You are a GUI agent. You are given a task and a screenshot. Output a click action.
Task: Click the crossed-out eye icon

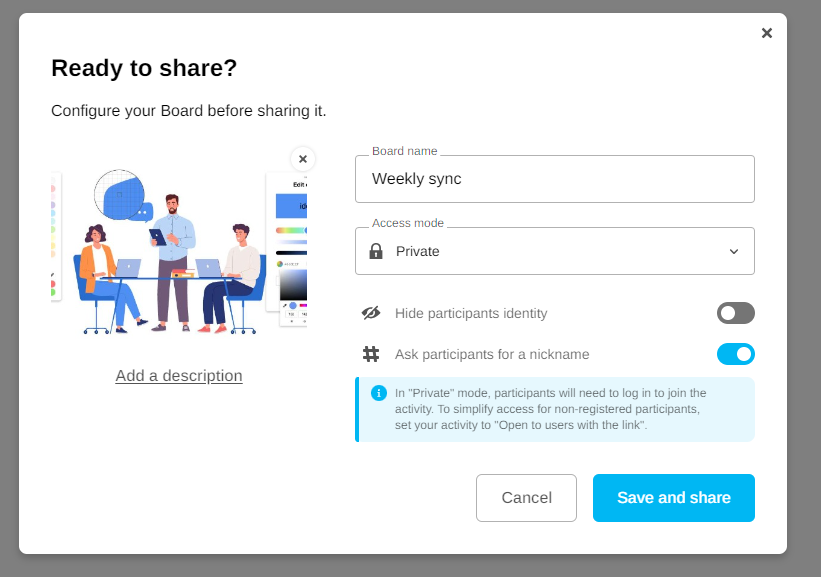point(371,313)
